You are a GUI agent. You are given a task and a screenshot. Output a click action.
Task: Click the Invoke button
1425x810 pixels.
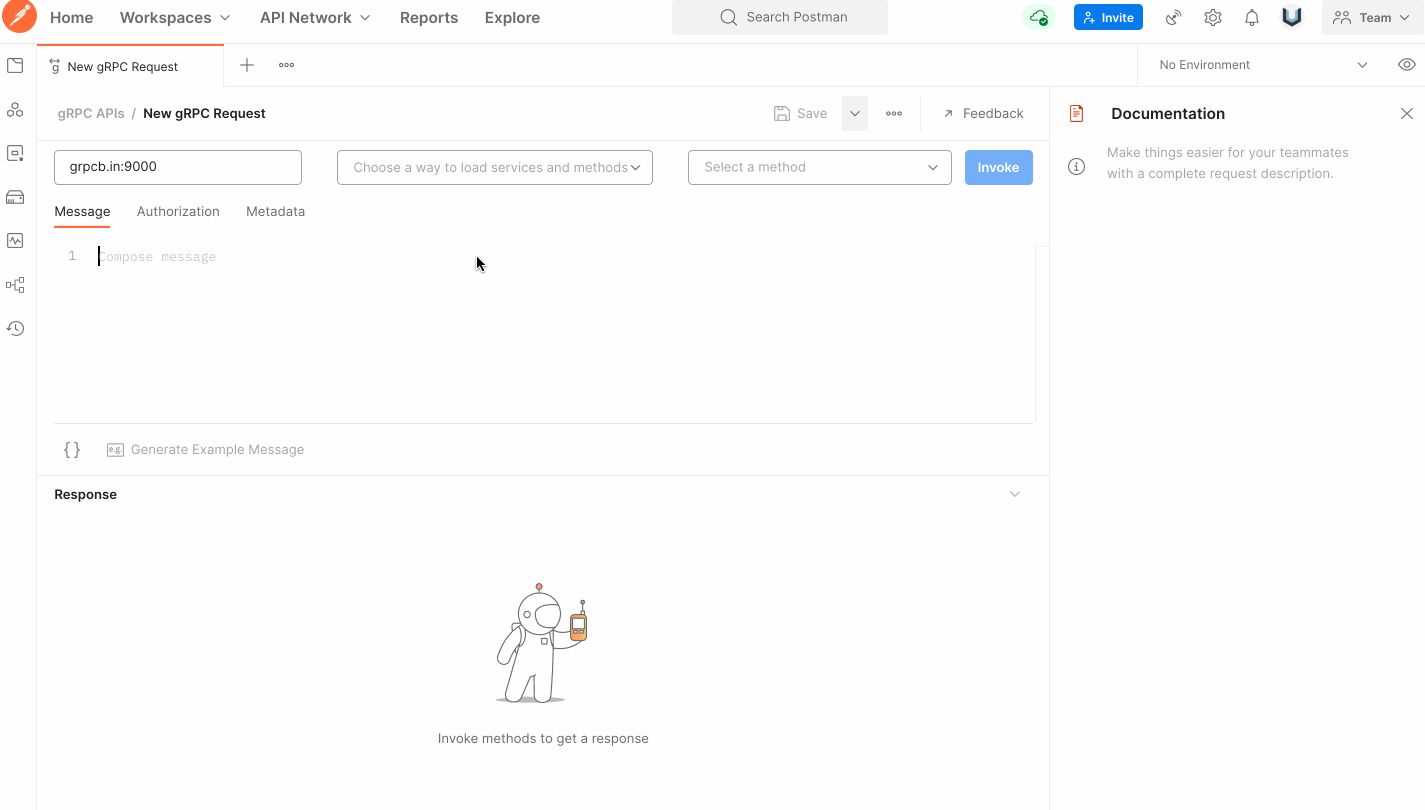998,167
